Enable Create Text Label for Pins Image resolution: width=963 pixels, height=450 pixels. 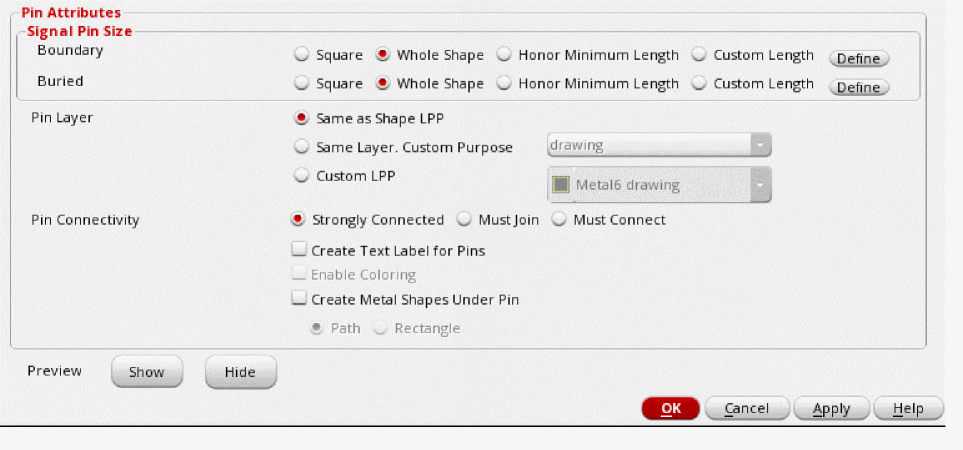pyautogui.click(x=299, y=251)
